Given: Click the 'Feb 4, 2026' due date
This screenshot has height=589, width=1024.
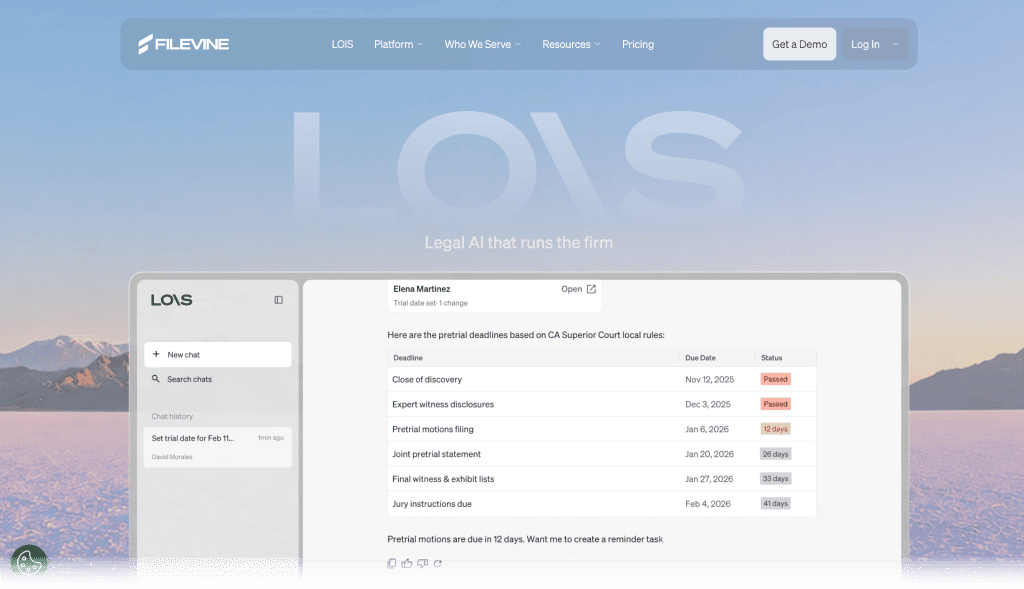Looking at the screenshot, I should coord(707,503).
